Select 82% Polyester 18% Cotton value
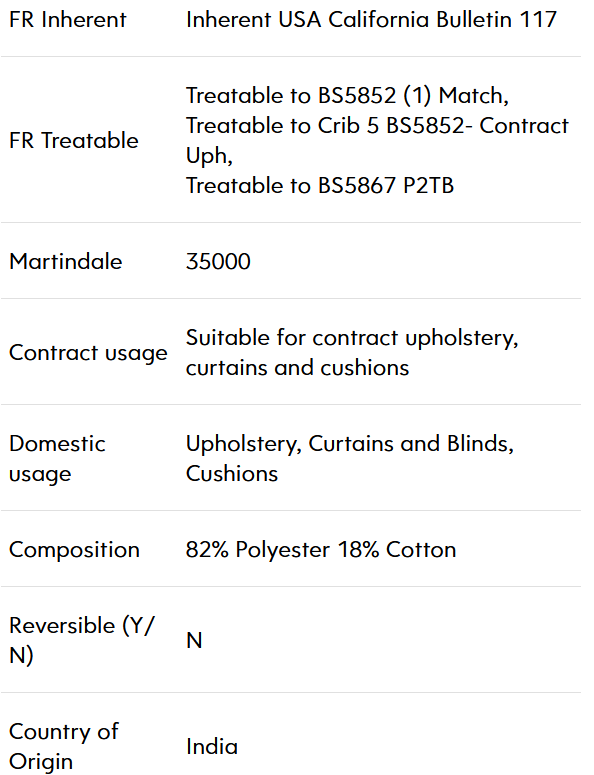 point(321,550)
